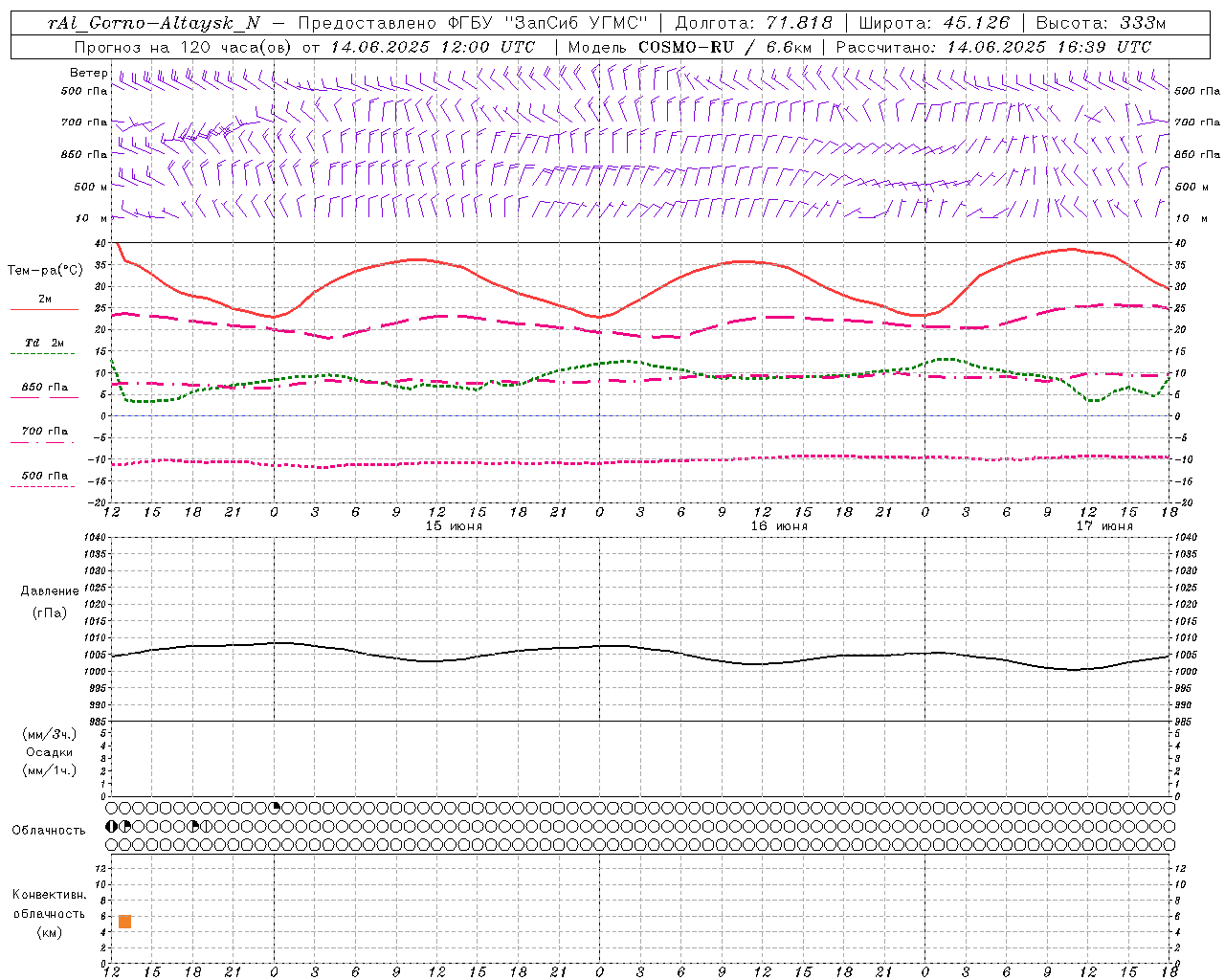Click the 15 июня date label
The height and width of the screenshot is (980, 1225).
tap(454, 526)
